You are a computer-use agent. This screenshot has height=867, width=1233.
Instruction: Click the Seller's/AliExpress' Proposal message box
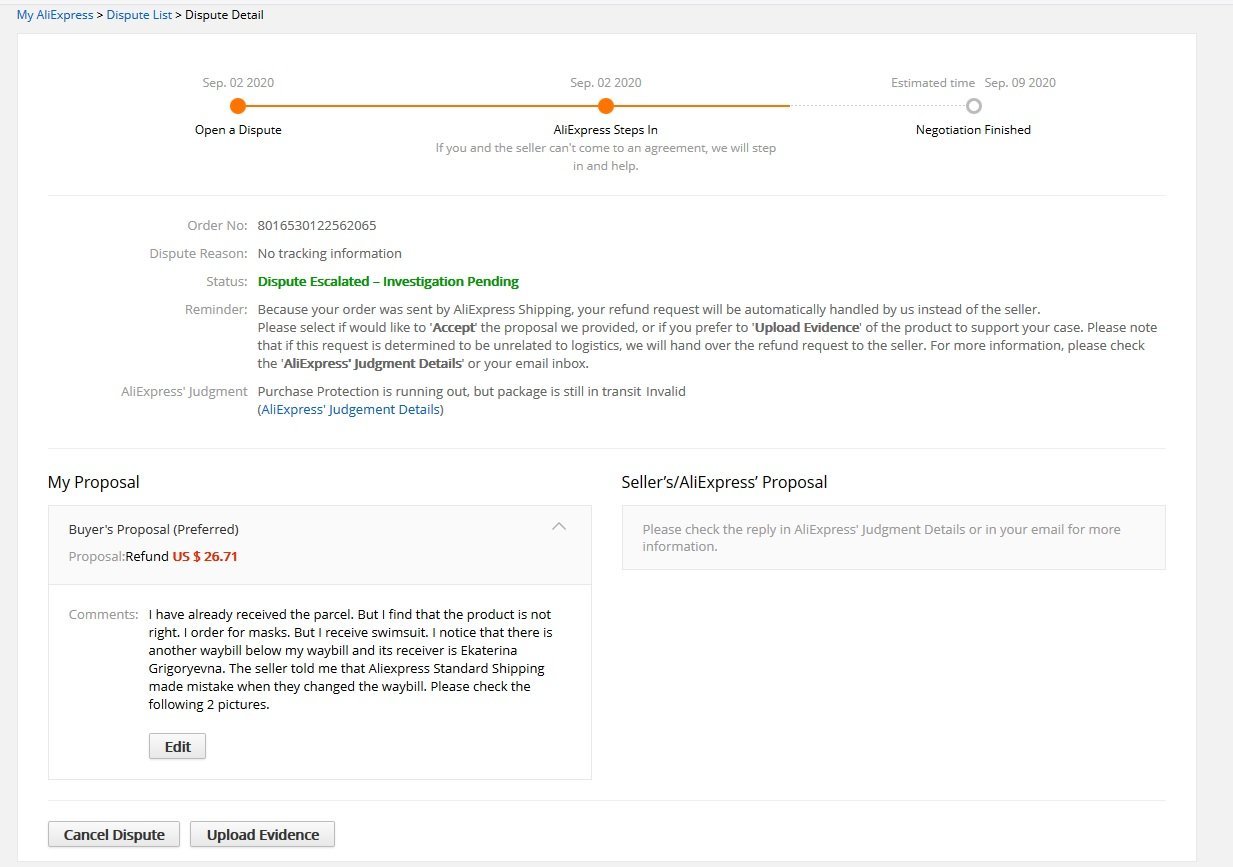[x=893, y=538]
